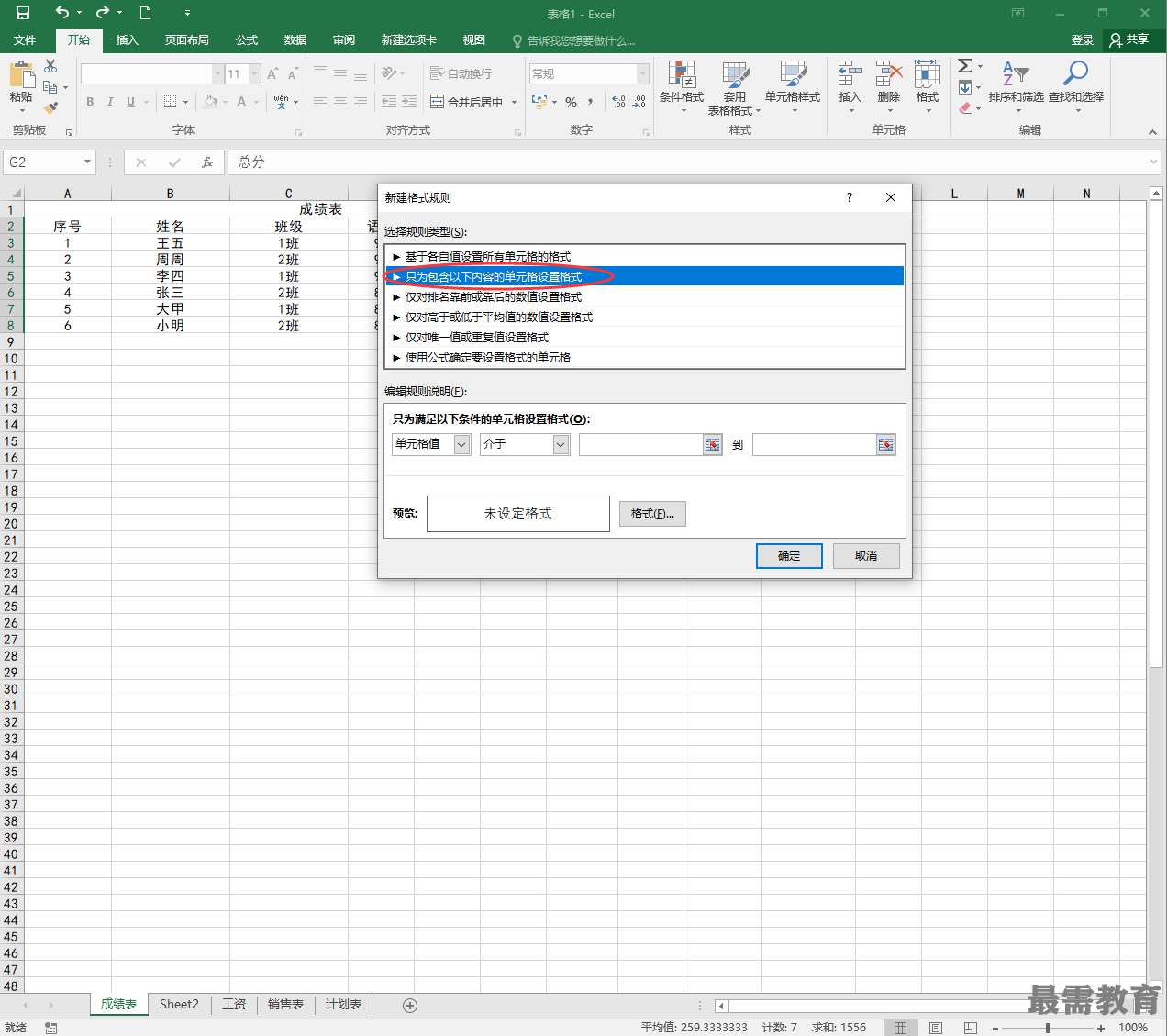The image size is (1167, 1036).
Task: Click the percent style icon
Action: (572, 102)
